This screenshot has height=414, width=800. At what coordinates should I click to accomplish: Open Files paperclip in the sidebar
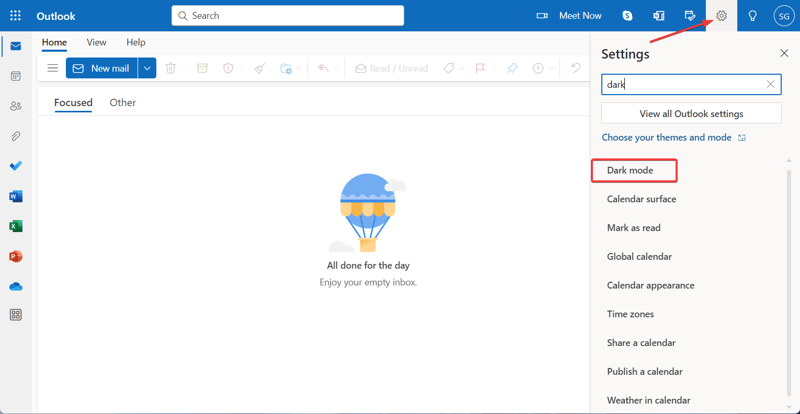point(16,136)
